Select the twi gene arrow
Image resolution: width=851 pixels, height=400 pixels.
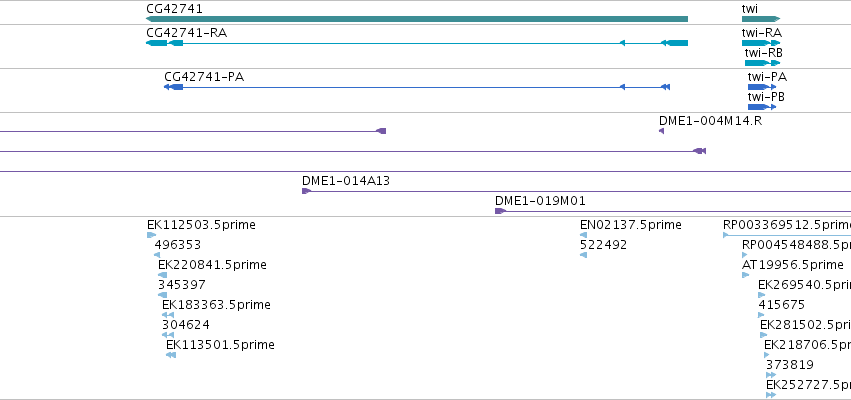(x=761, y=19)
